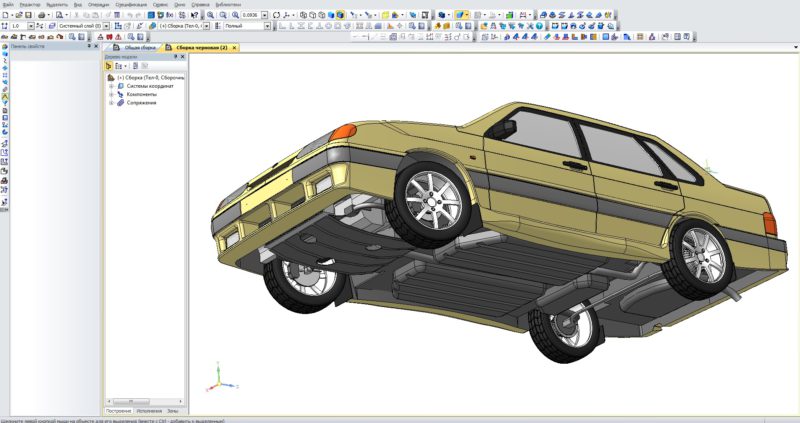Screen dimensions: 800x423
Task: Toggle the pushpin on the model tree panel
Action: (x=174, y=57)
